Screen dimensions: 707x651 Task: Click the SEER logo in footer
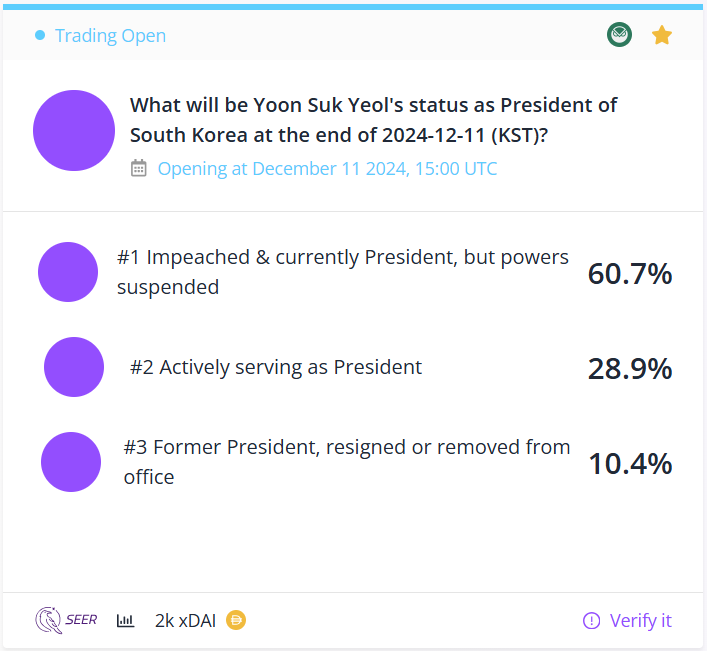tap(66, 620)
